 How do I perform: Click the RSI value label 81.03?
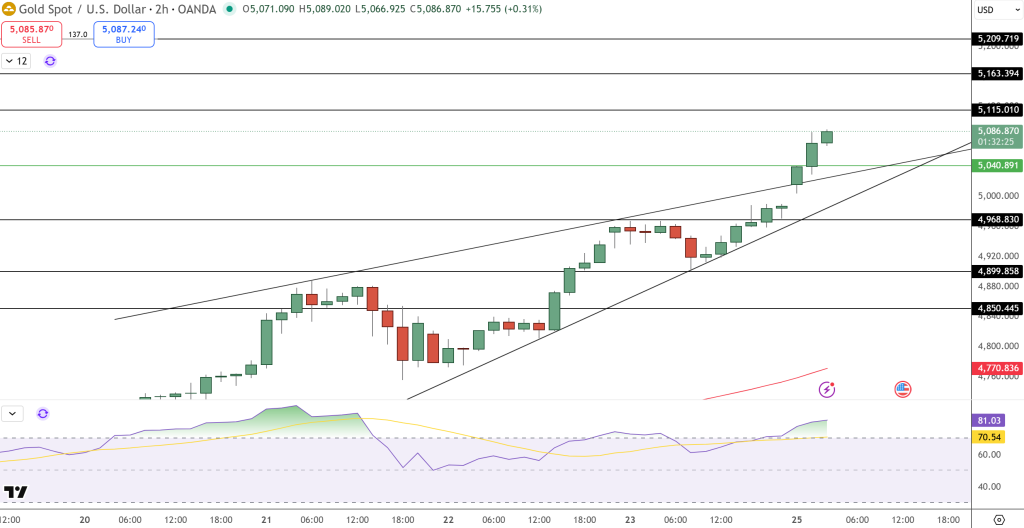tap(986, 420)
